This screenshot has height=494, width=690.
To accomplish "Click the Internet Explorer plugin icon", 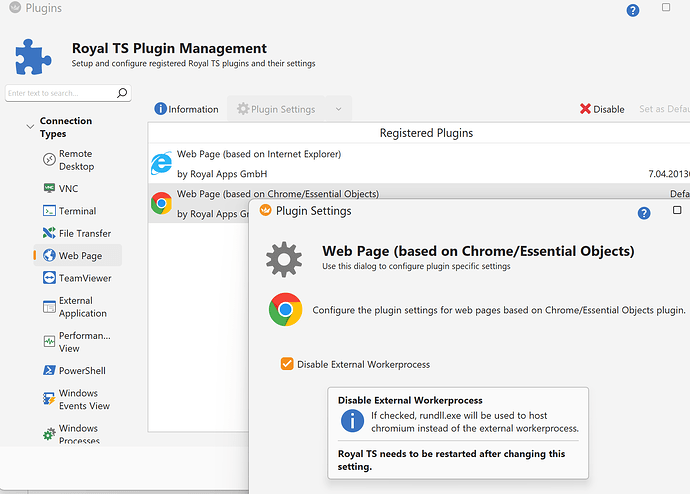I will (x=161, y=163).
